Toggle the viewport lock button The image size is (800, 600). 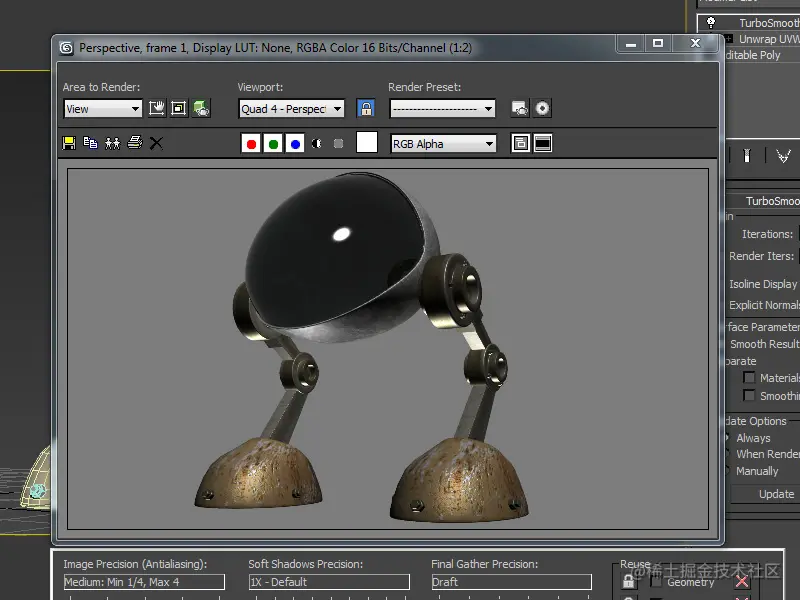(x=366, y=108)
